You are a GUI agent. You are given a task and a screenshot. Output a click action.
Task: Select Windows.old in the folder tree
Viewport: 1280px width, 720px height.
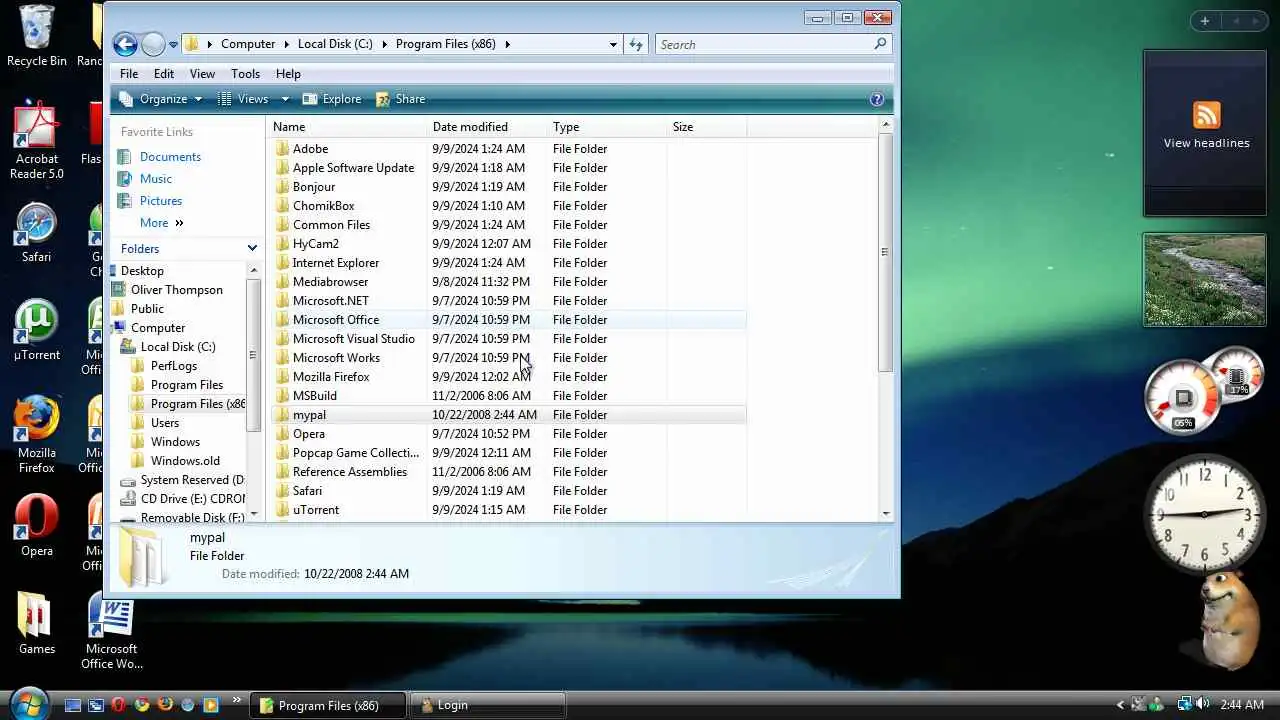pyautogui.click(x=185, y=461)
